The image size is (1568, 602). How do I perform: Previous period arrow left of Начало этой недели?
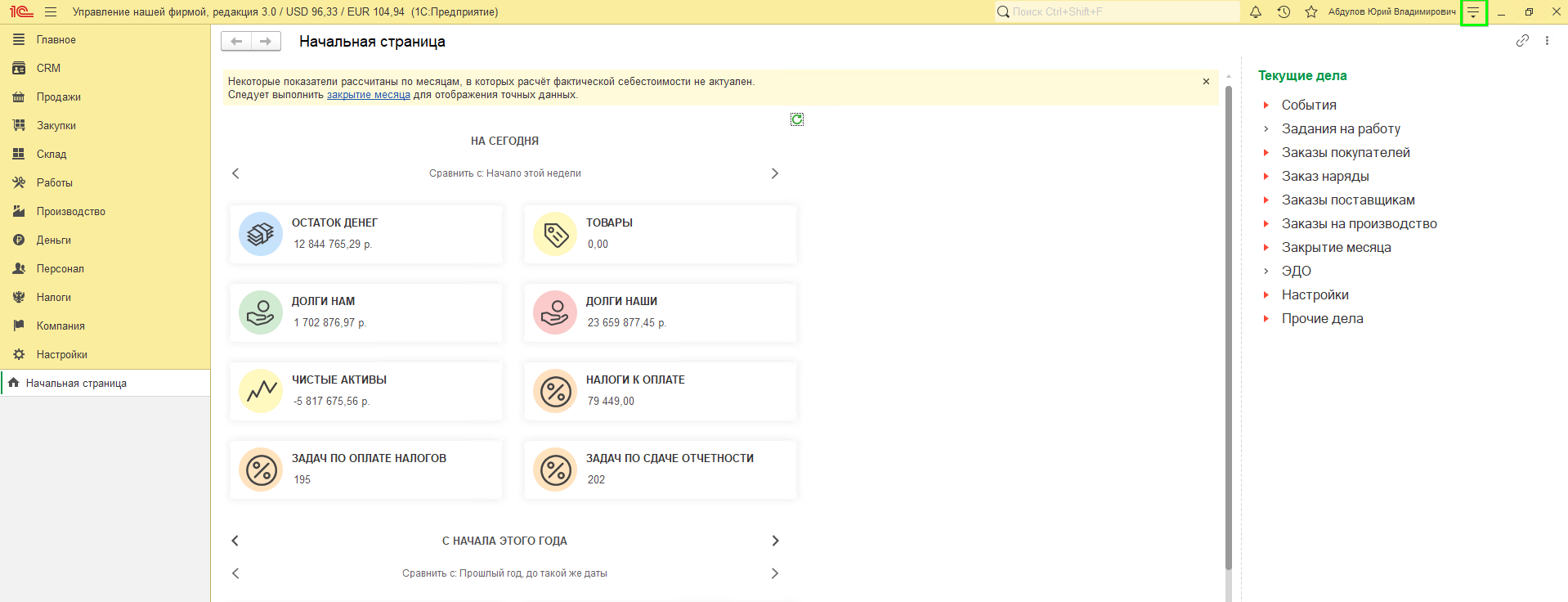235,173
